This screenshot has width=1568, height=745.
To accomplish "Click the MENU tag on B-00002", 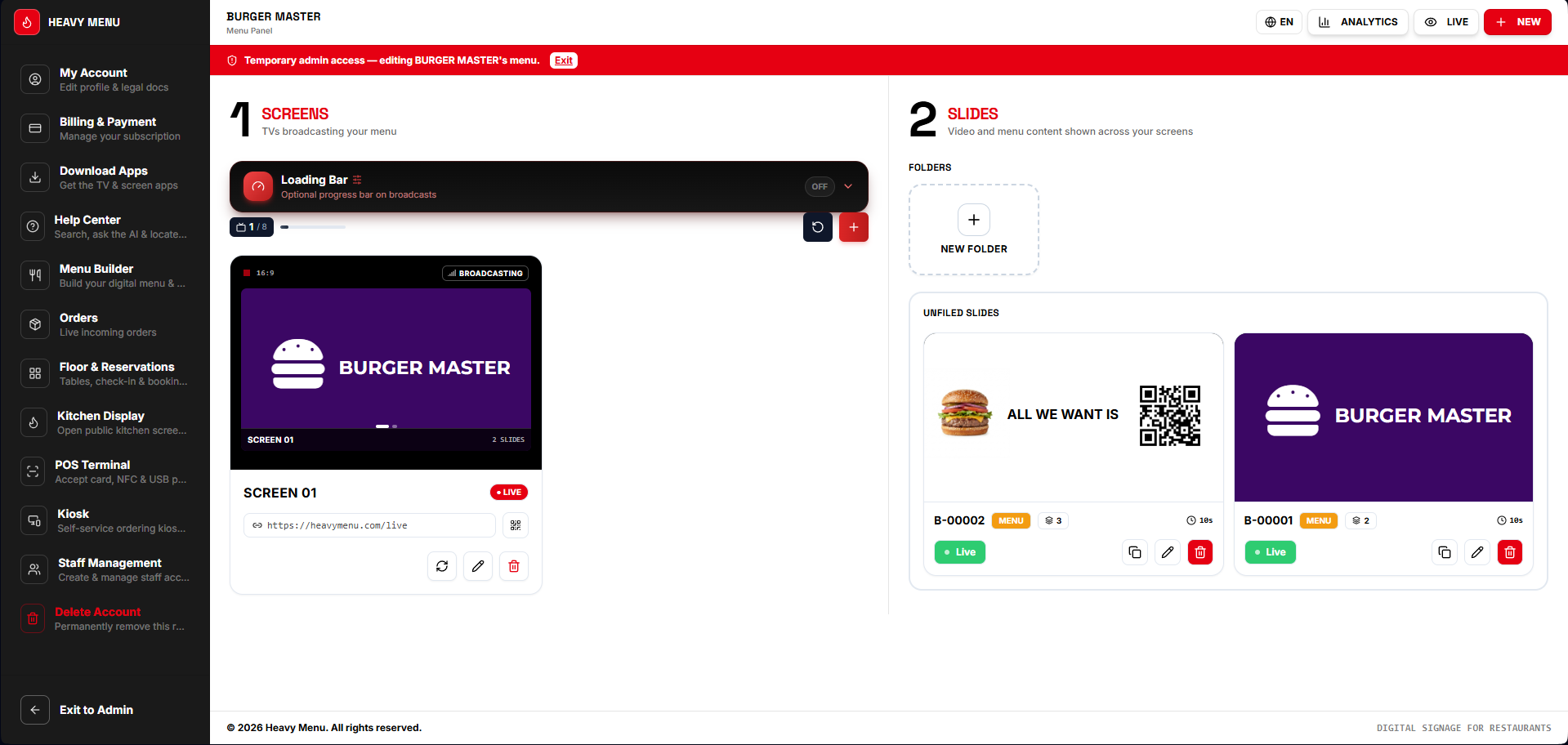I will (1011, 520).
